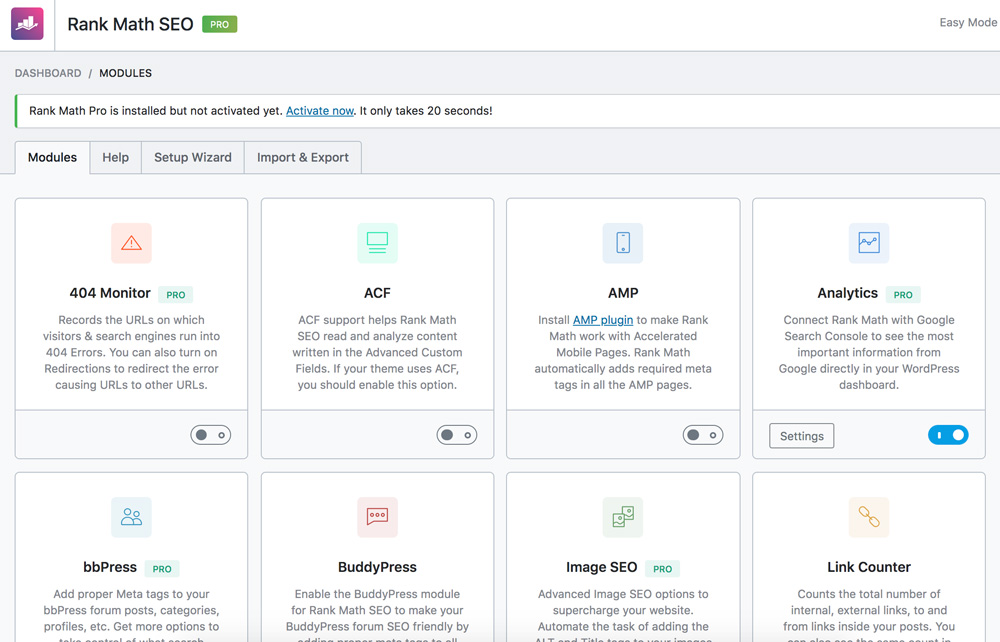Click the 'Image SEO' module title
The image size is (1000, 642).
601,567
